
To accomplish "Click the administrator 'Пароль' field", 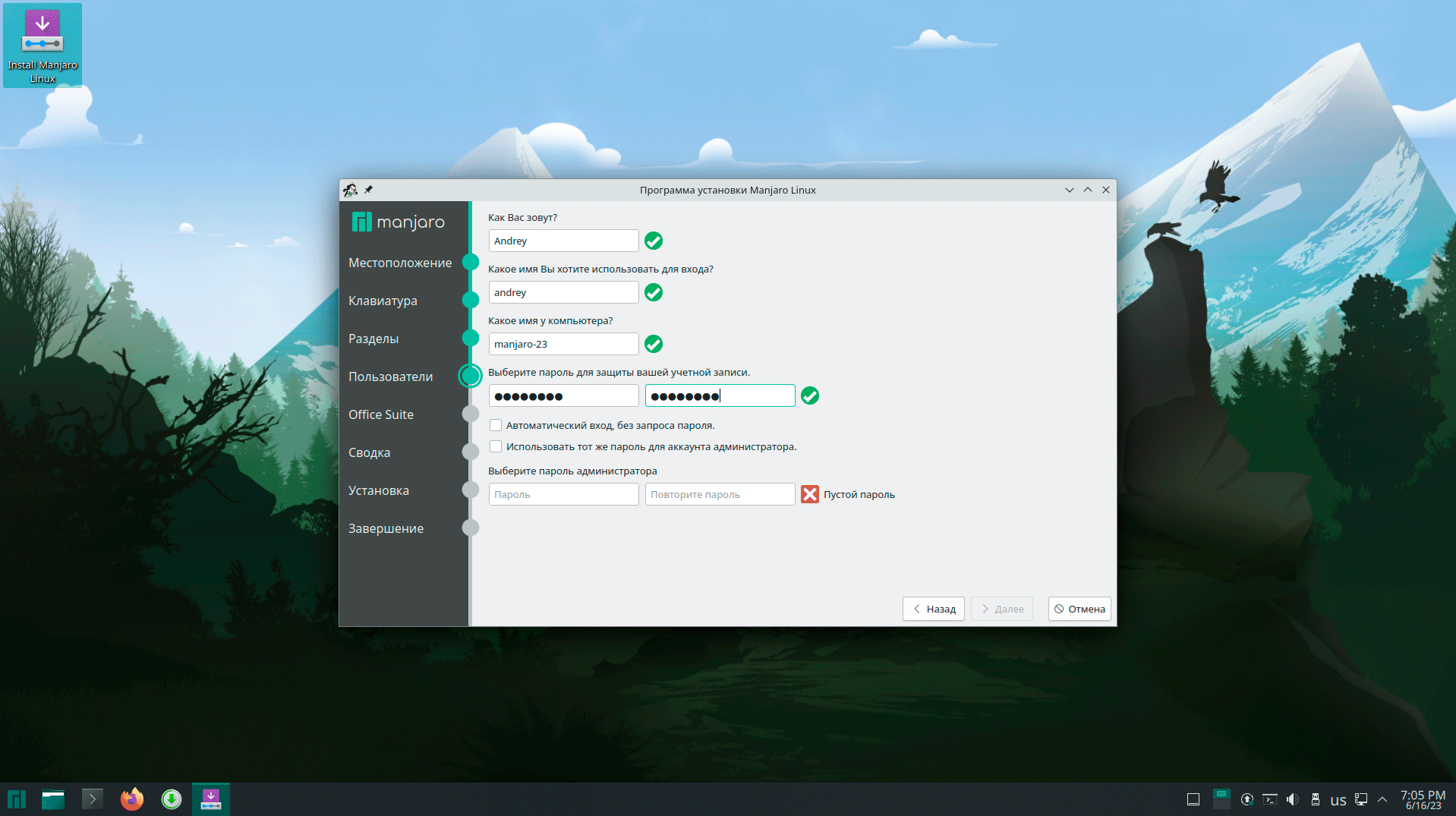I will point(563,494).
